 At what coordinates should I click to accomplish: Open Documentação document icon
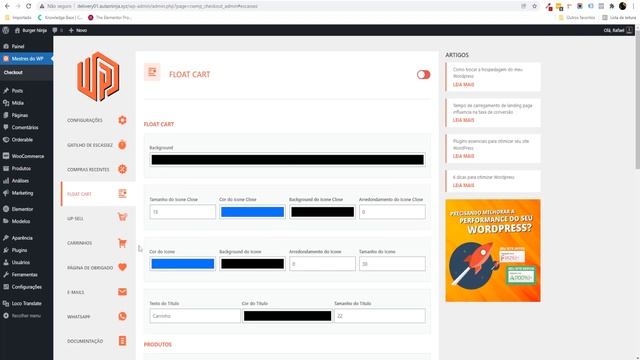(x=122, y=340)
